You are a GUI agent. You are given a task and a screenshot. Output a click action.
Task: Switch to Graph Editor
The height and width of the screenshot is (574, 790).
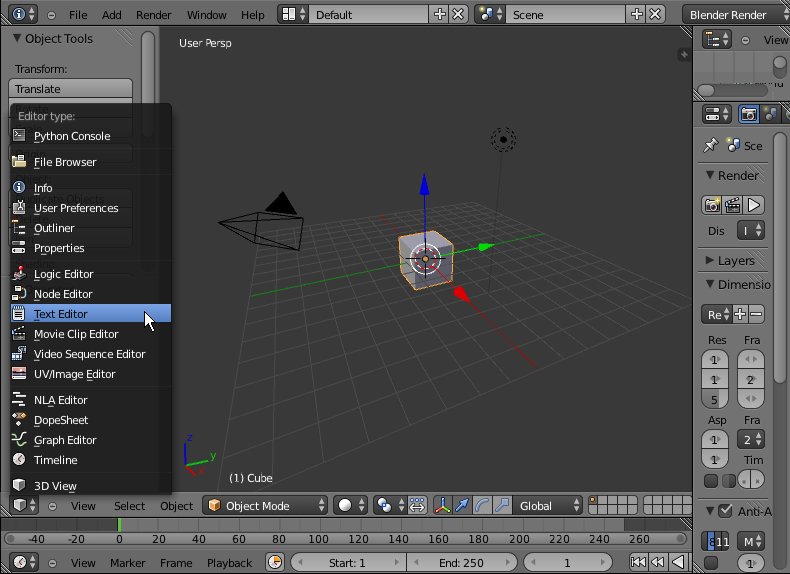pos(91,440)
